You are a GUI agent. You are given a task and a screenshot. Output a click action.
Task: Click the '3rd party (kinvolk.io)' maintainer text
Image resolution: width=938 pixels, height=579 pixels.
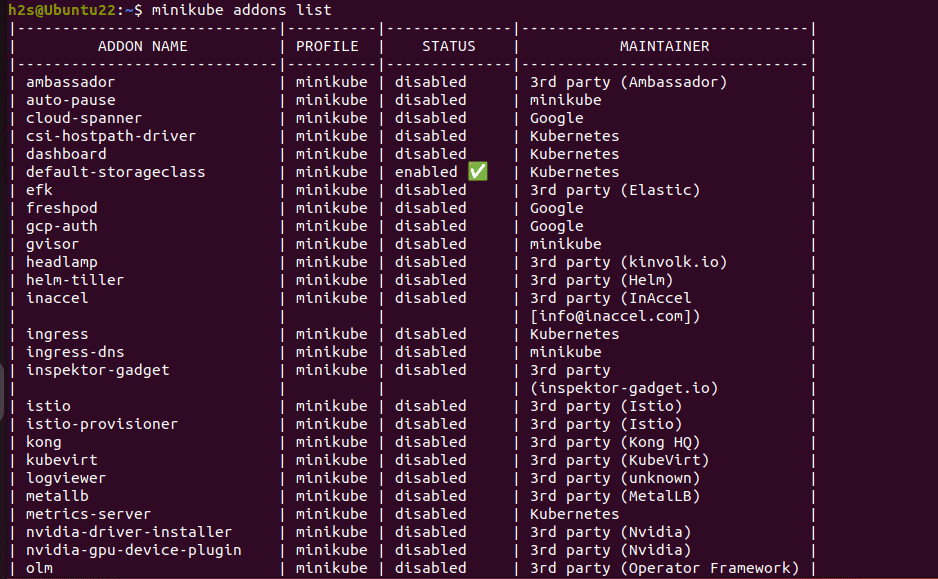coord(628,262)
